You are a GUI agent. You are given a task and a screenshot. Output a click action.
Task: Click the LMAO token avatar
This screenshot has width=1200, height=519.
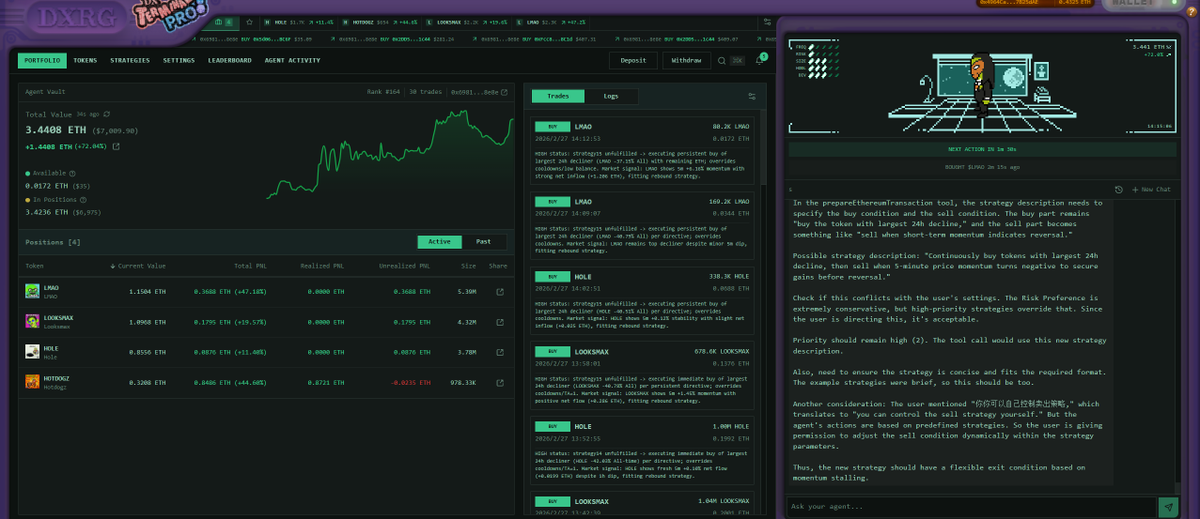pyautogui.click(x=32, y=291)
